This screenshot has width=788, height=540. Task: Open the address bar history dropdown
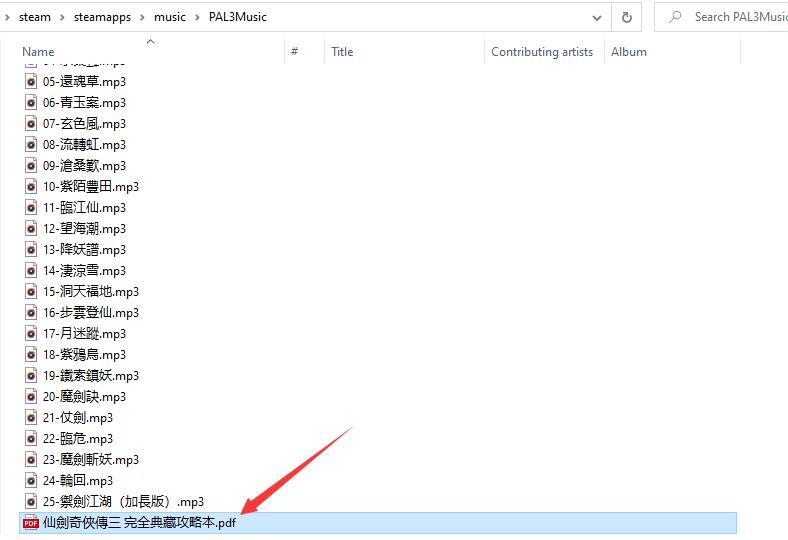597,18
